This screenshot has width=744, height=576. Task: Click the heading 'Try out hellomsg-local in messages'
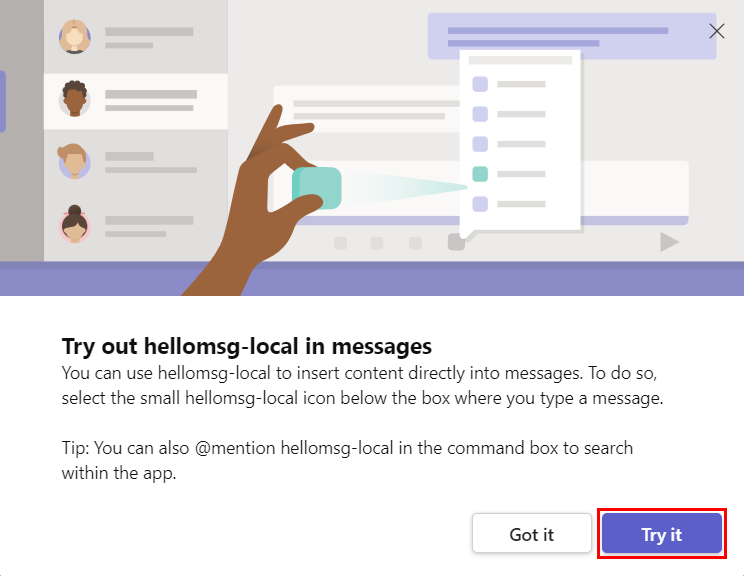coord(247,346)
